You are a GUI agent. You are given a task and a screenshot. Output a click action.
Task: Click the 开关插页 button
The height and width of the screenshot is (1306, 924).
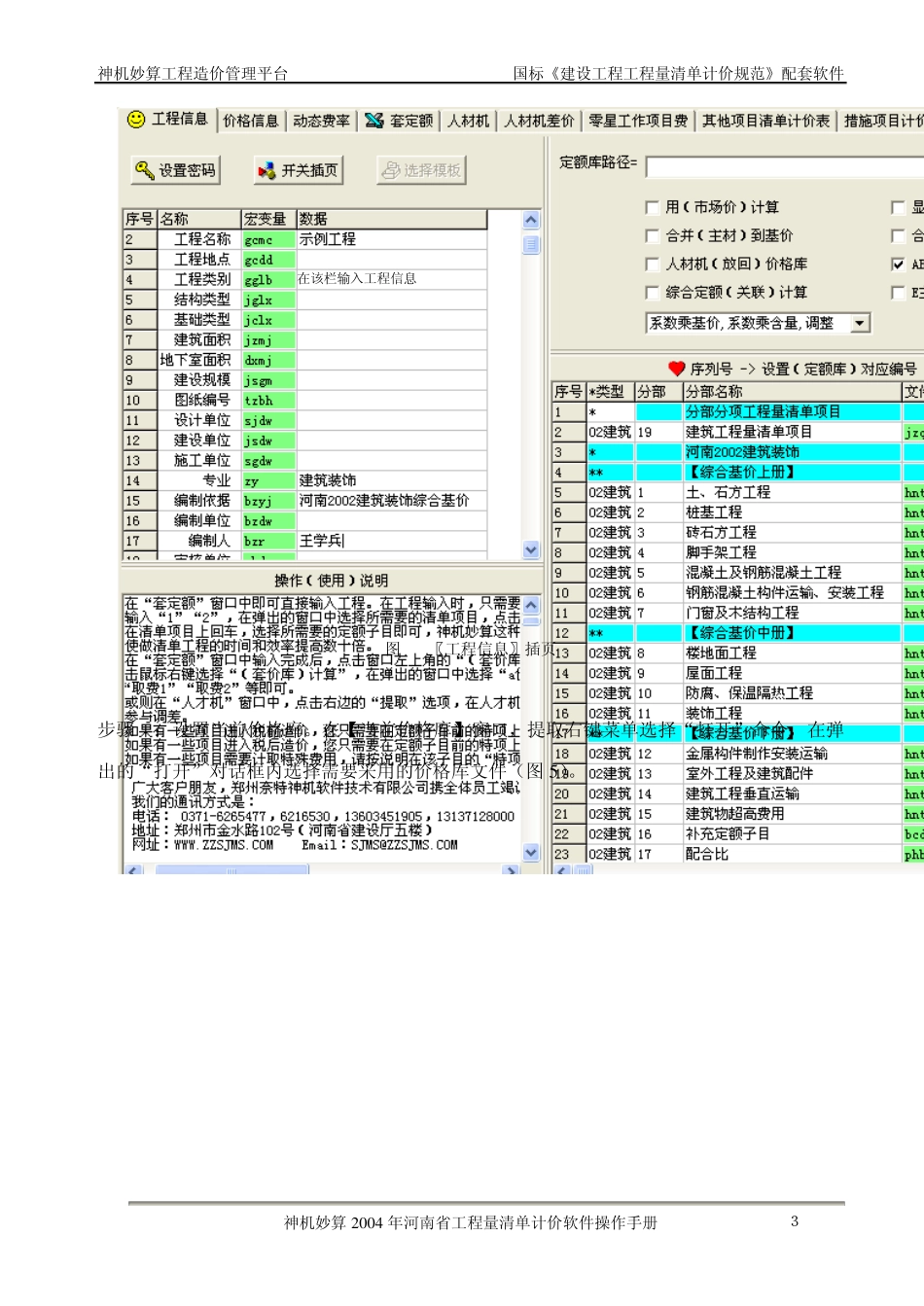click(298, 170)
